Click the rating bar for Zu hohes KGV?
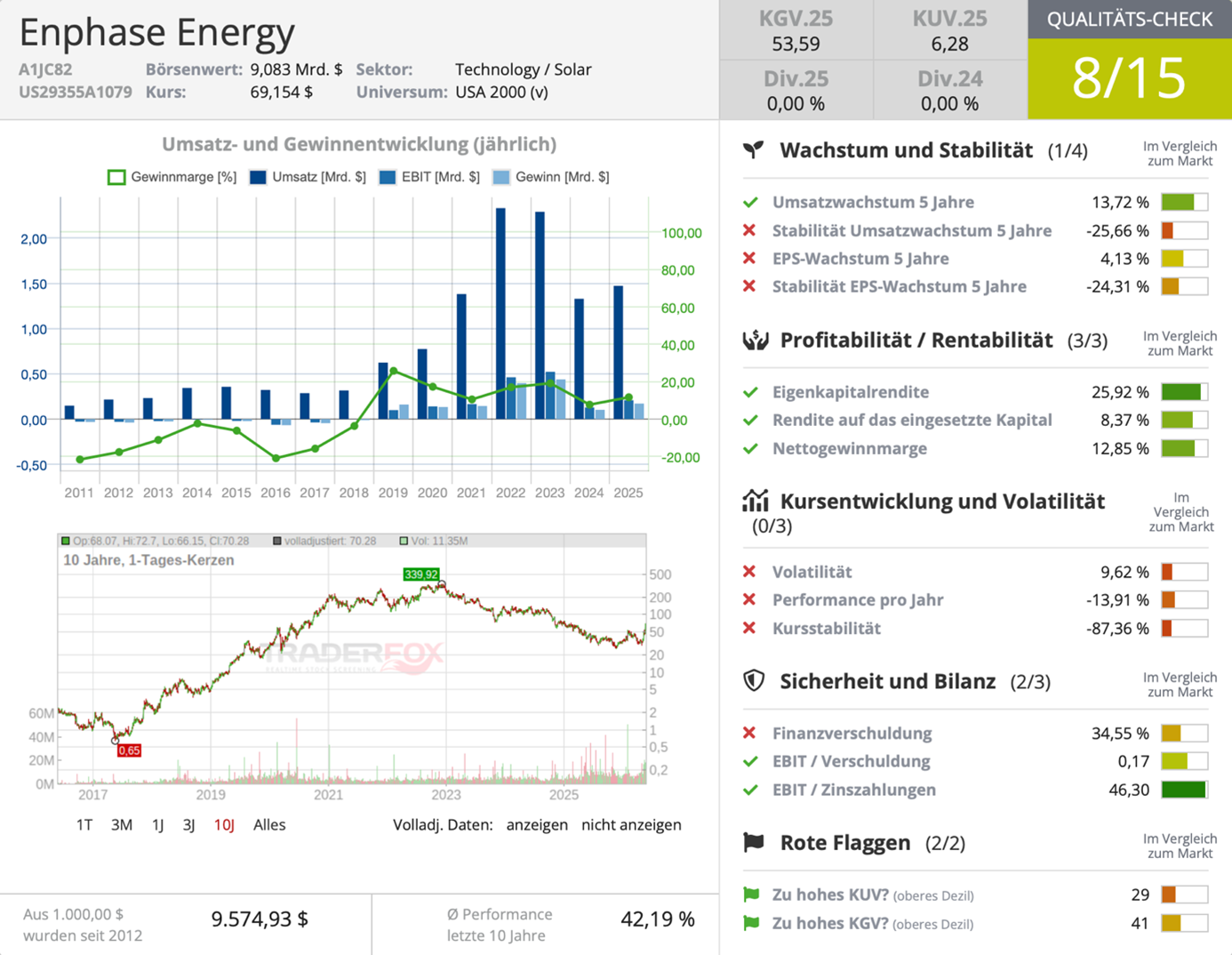The image size is (1232, 955). tap(1184, 923)
